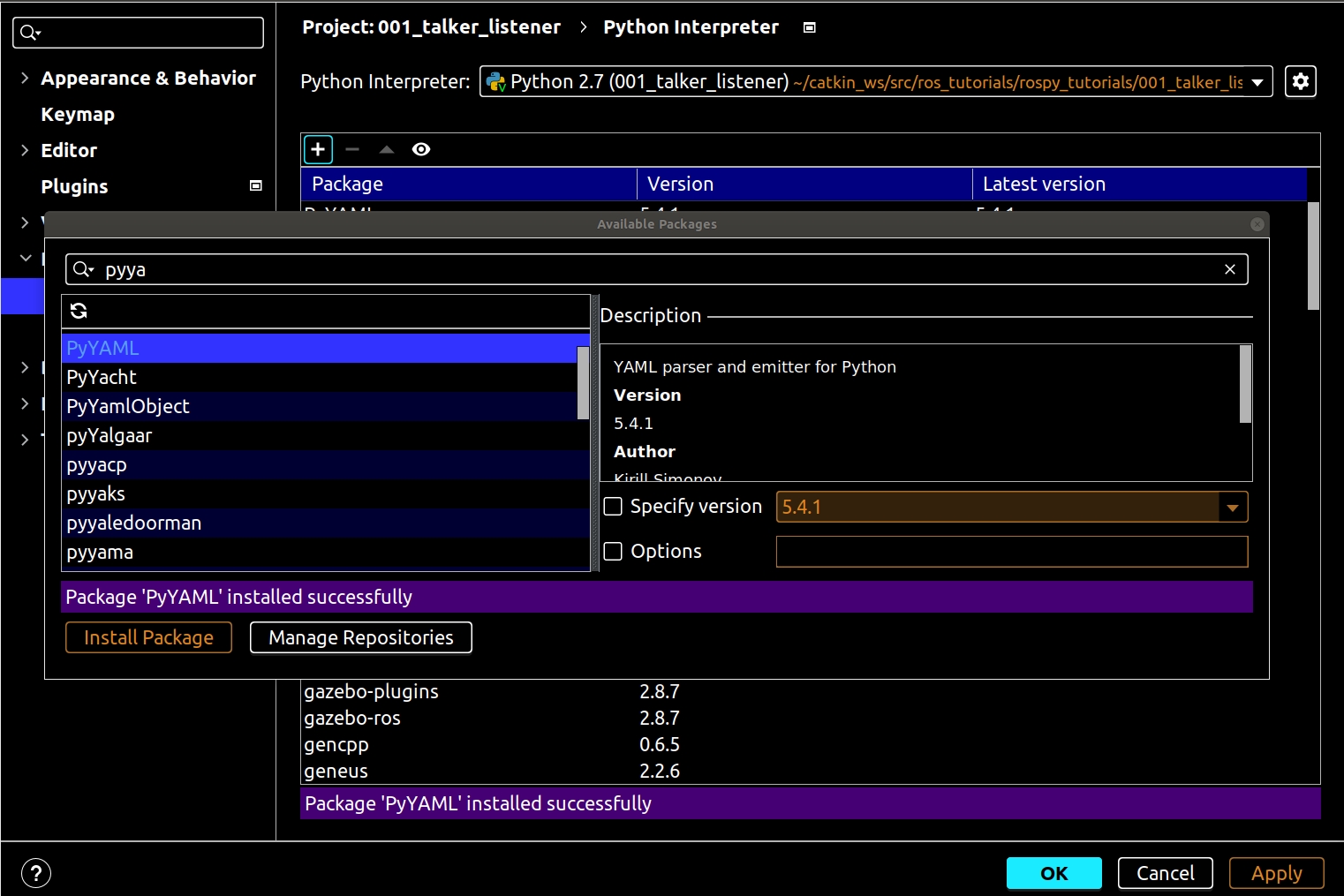Click the pyya package search field

point(656,269)
